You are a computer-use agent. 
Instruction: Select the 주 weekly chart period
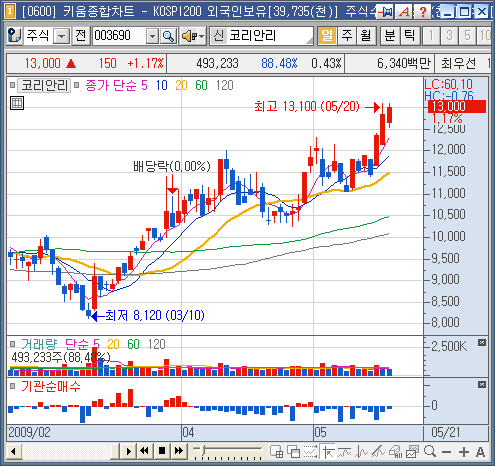[347, 36]
